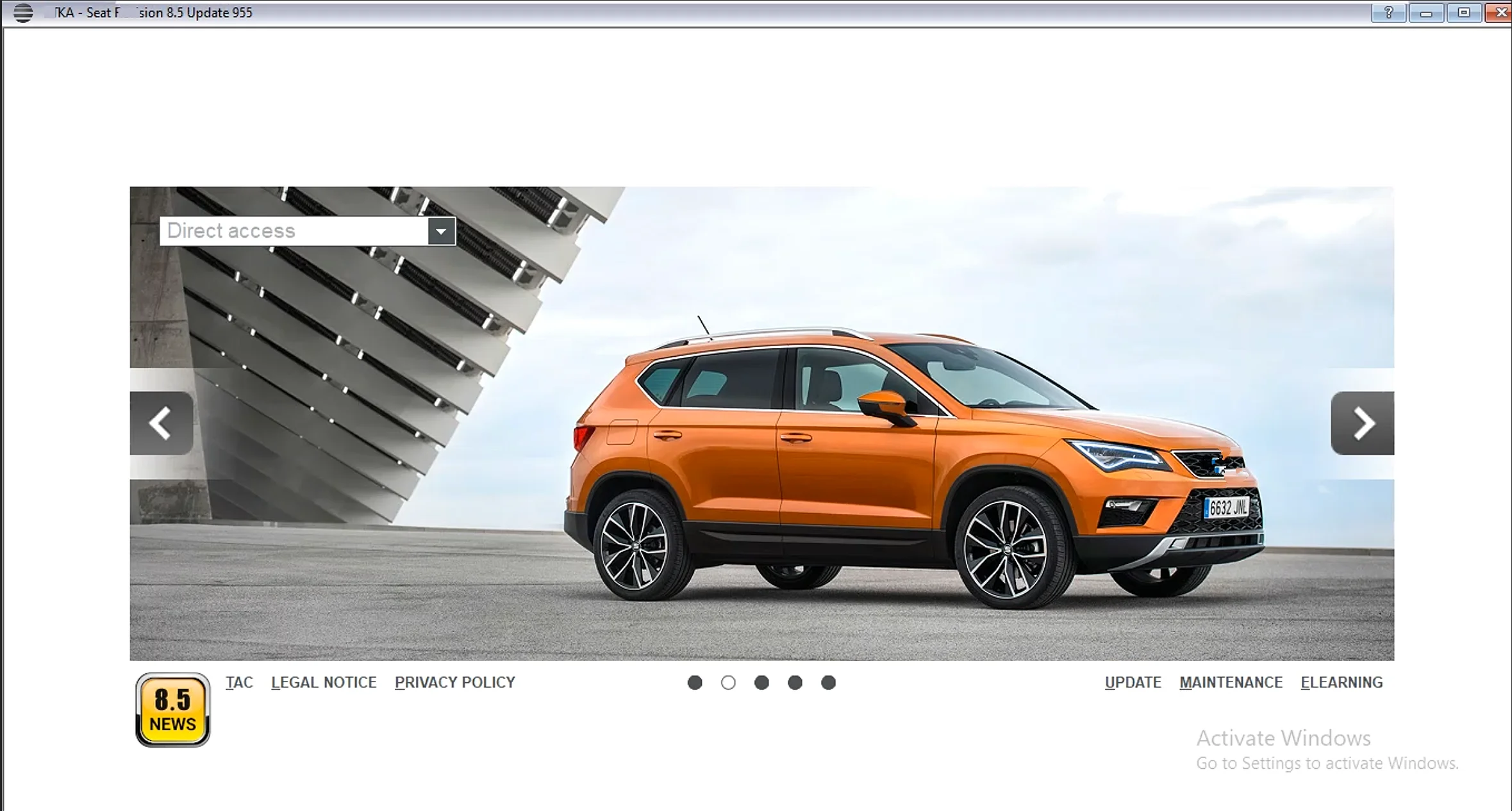
Task: Click the 8.5 NEWS badge
Action: [172, 710]
